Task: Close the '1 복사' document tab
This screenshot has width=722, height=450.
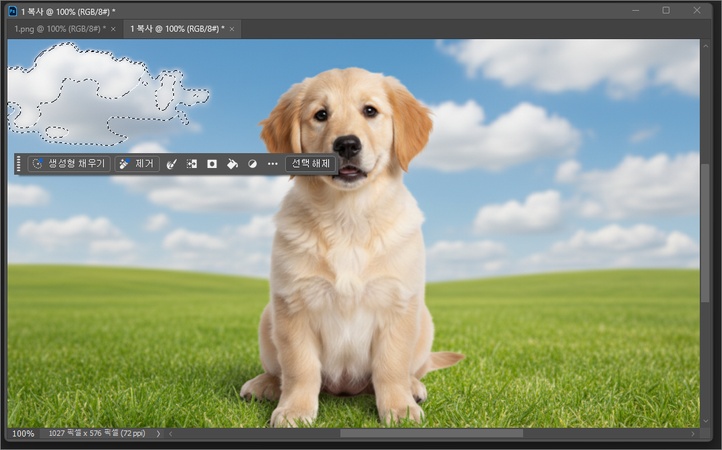Action: [230, 29]
